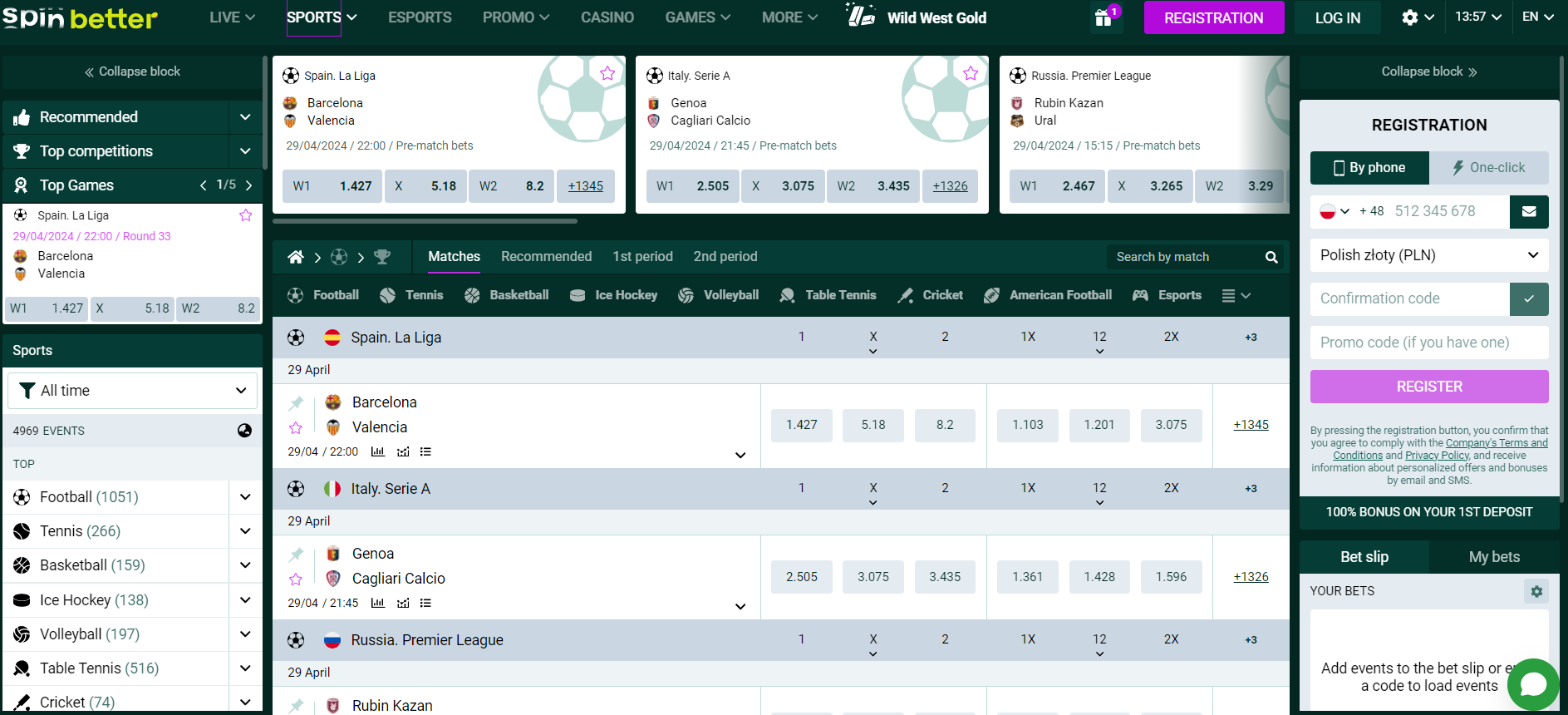The image size is (1568, 715).
Task: Open statistics chart for Barcelona match
Action: click(378, 451)
